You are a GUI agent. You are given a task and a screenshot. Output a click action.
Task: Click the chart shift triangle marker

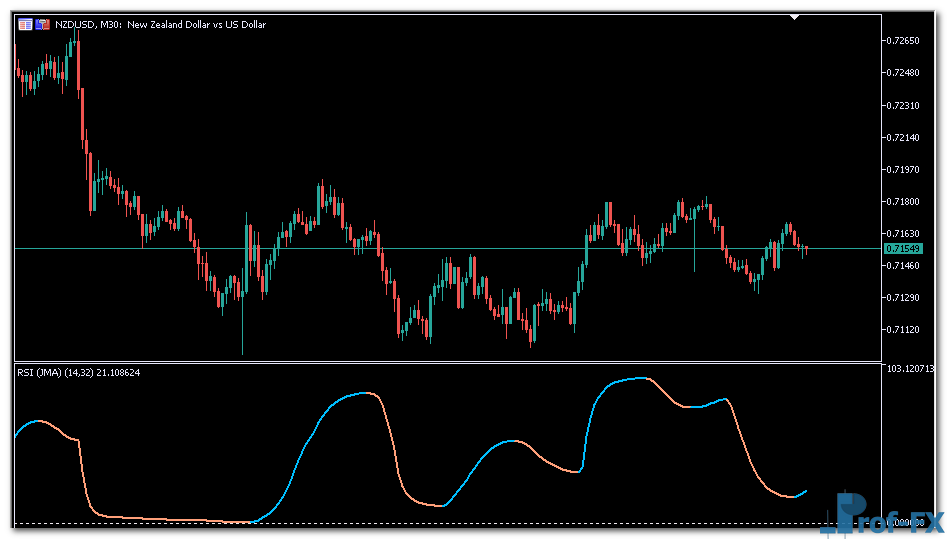coord(795,17)
